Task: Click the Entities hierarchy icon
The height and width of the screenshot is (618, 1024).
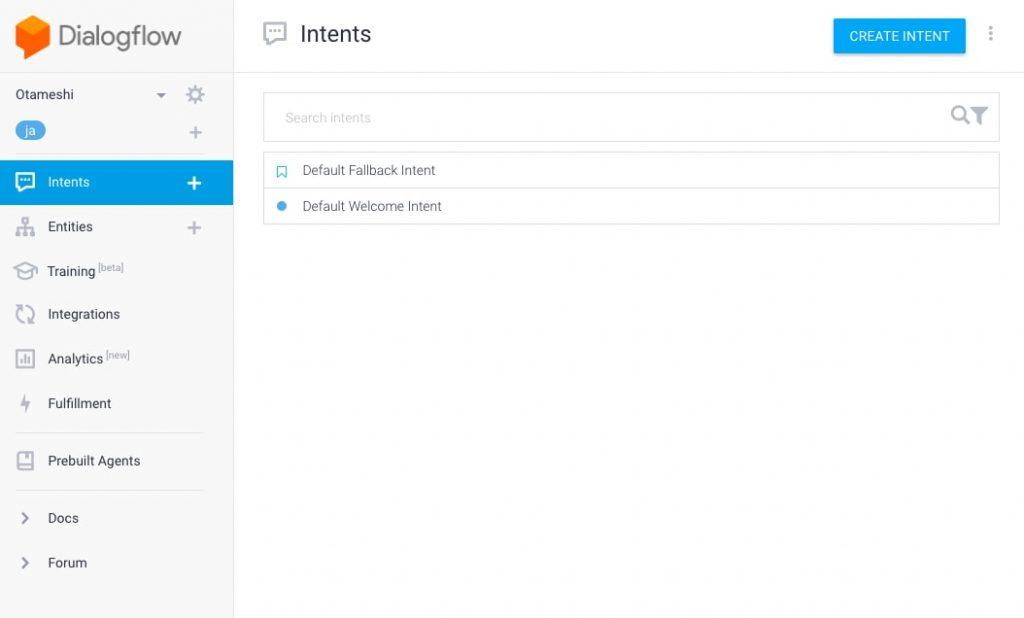Action: (x=25, y=227)
